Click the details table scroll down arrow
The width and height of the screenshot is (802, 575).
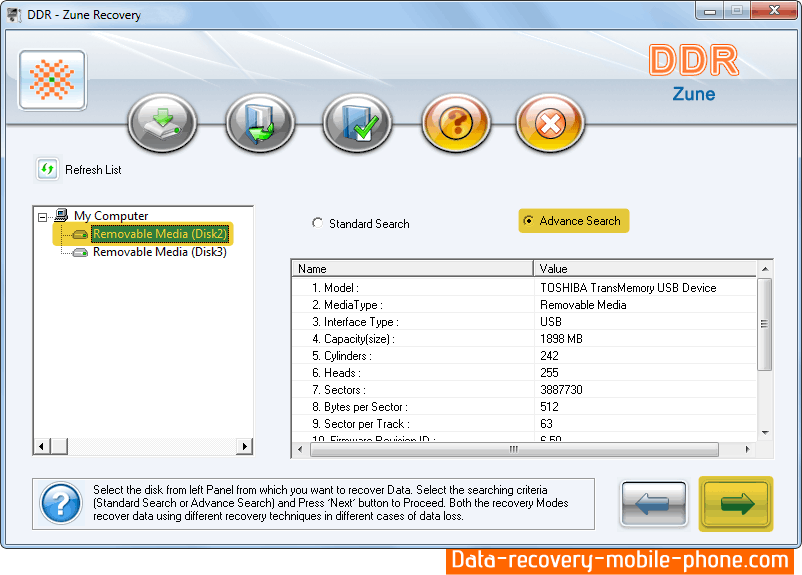[765, 433]
